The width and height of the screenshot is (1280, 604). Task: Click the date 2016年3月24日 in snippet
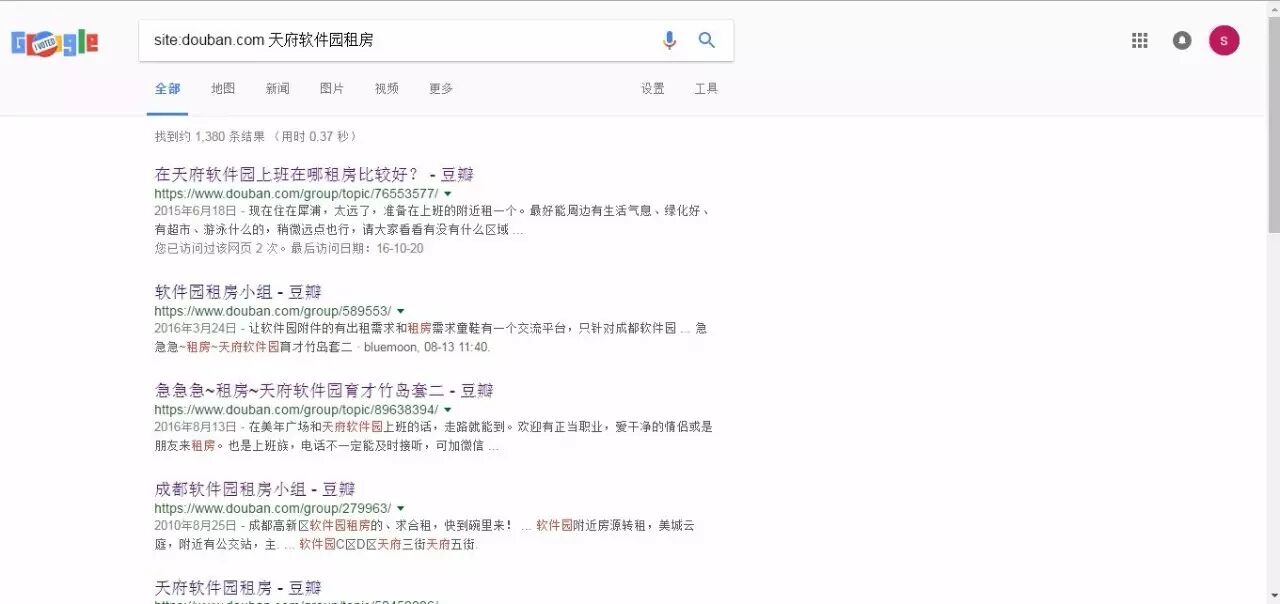click(196, 329)
